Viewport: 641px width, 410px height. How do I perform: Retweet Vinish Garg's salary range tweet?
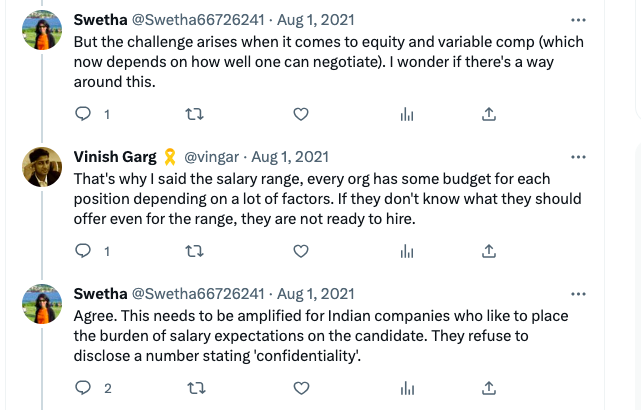(195, 251)
